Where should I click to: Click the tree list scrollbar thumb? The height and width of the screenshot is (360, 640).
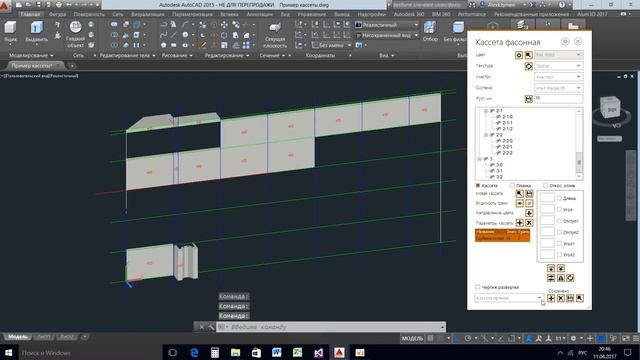[579, 162]
